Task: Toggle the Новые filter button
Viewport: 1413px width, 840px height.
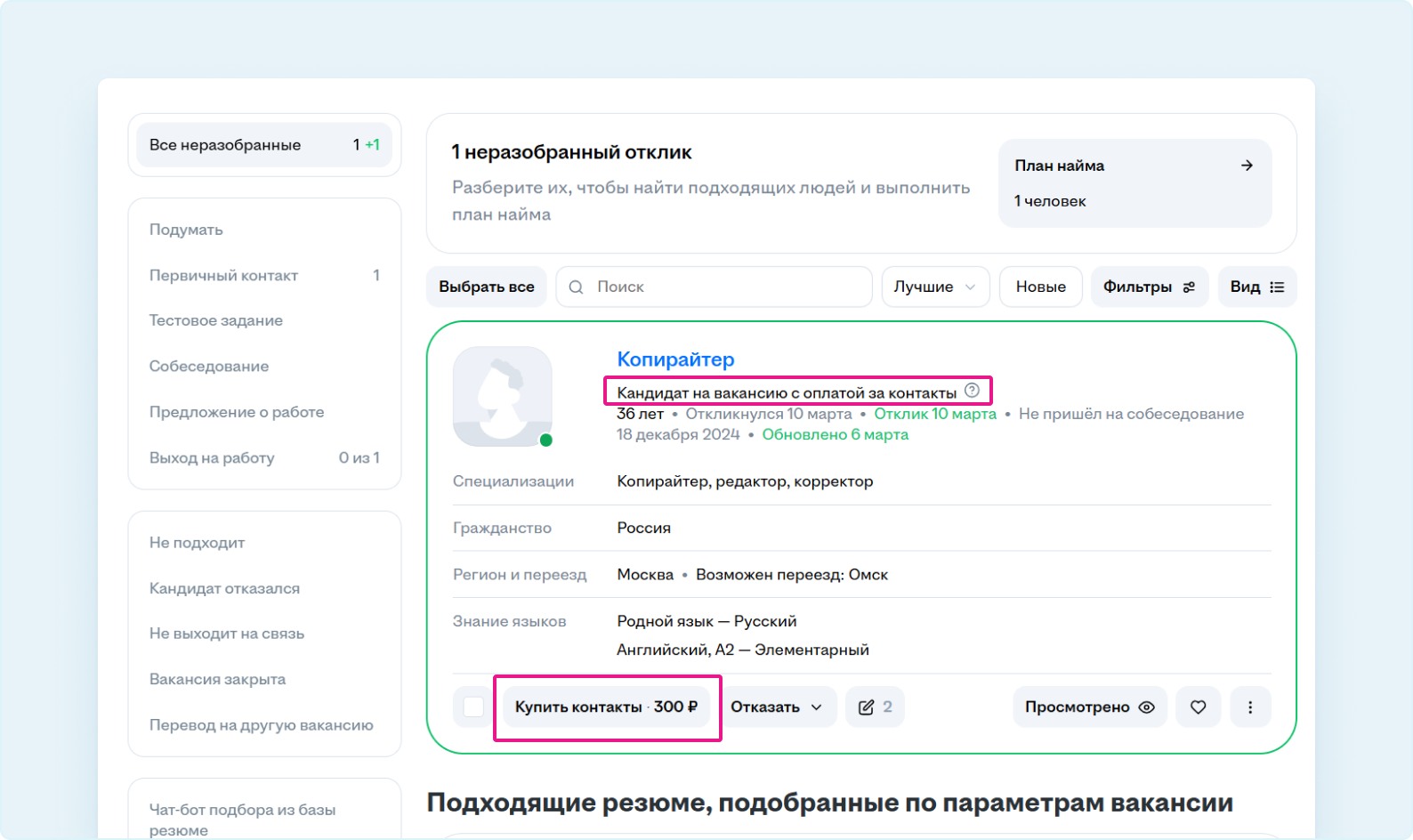Action: (1040, 287)
